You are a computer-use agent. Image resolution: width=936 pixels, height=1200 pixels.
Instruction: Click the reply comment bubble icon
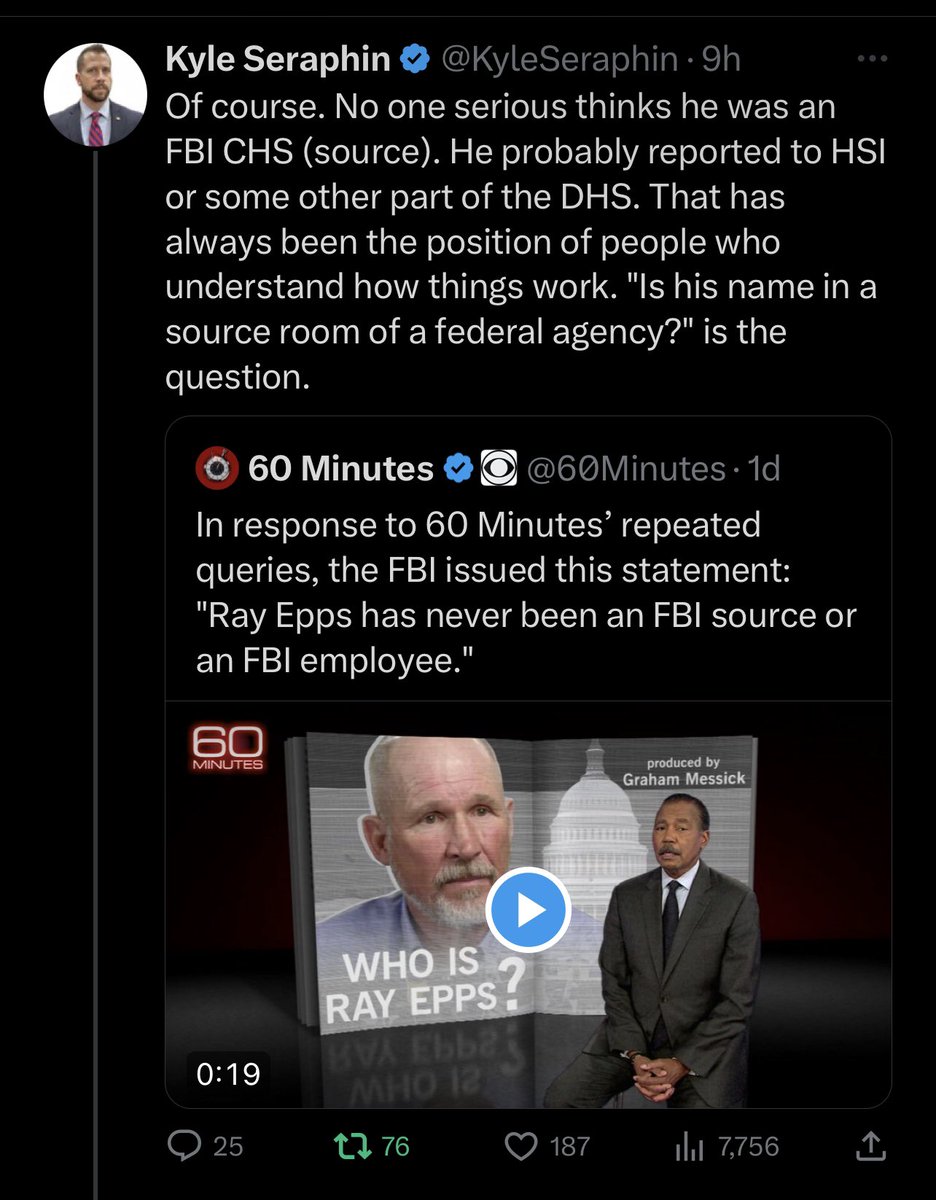pyautogui.click(x=183, y=1146)
